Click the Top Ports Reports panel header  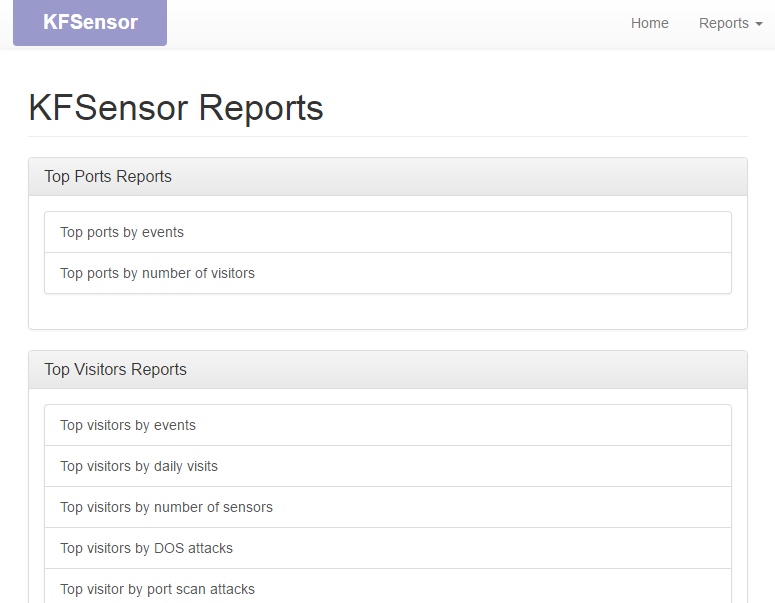point(388,177)
